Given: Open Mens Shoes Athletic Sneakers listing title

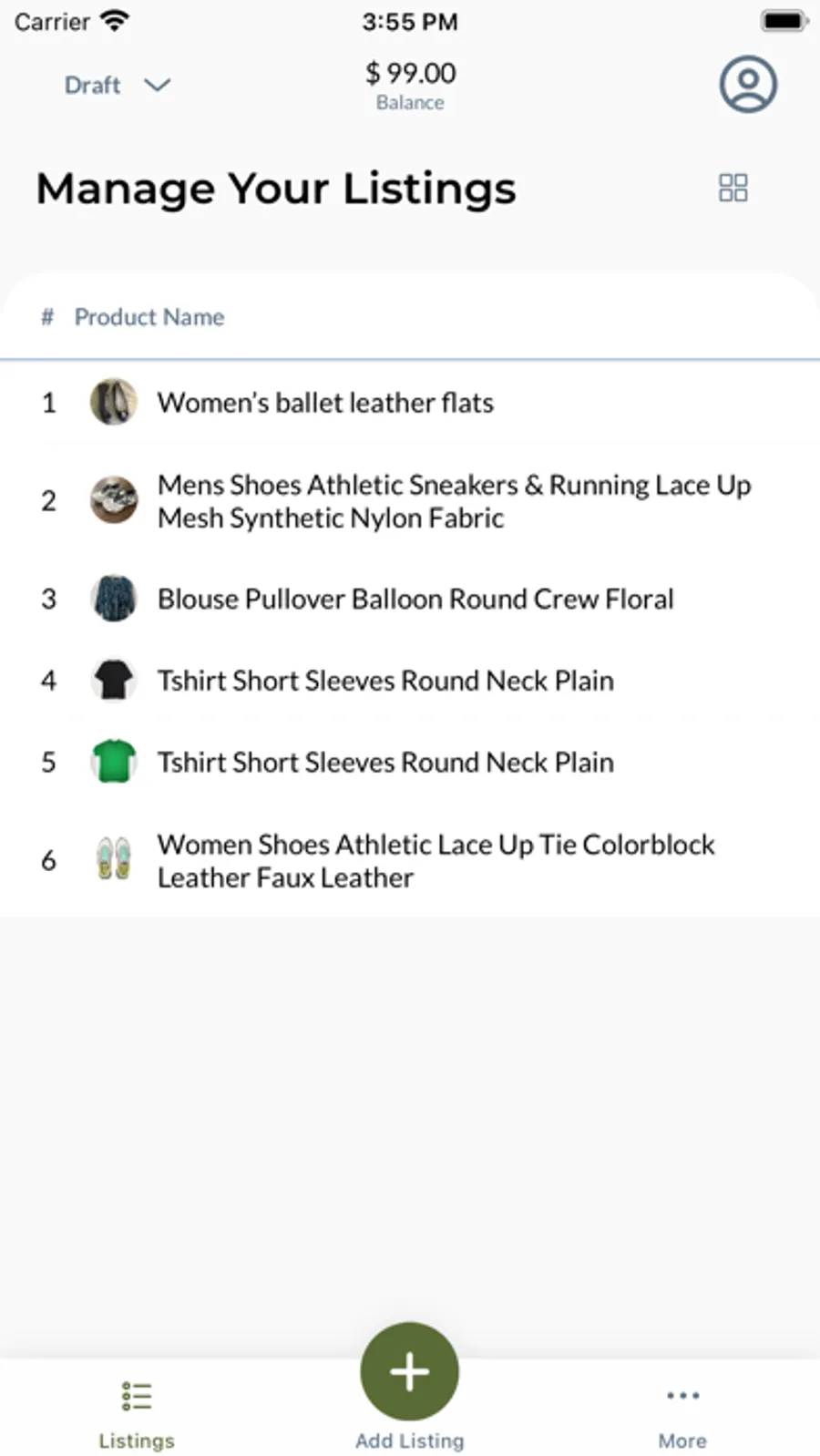Looking at the screenshot, I should (454, 500).
